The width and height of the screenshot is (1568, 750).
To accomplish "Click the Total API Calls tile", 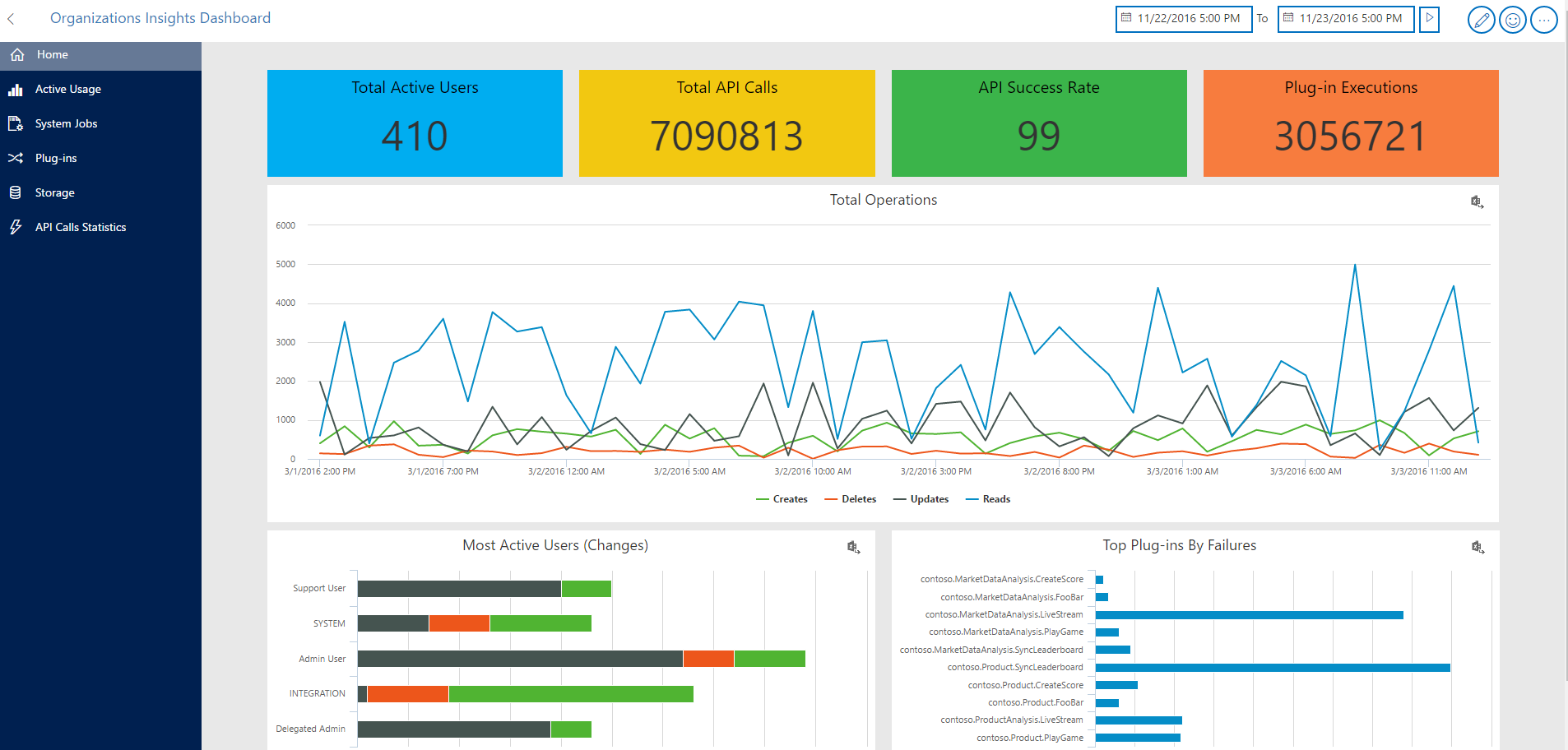I will 726,123.
